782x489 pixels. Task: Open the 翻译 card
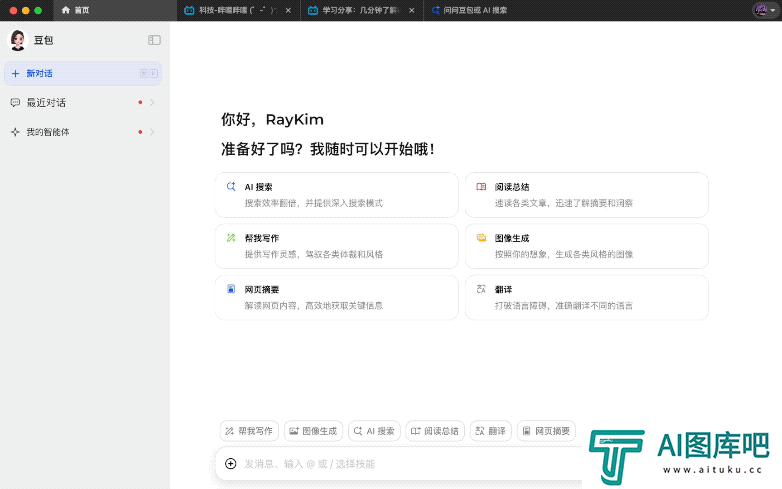[586, 298]
